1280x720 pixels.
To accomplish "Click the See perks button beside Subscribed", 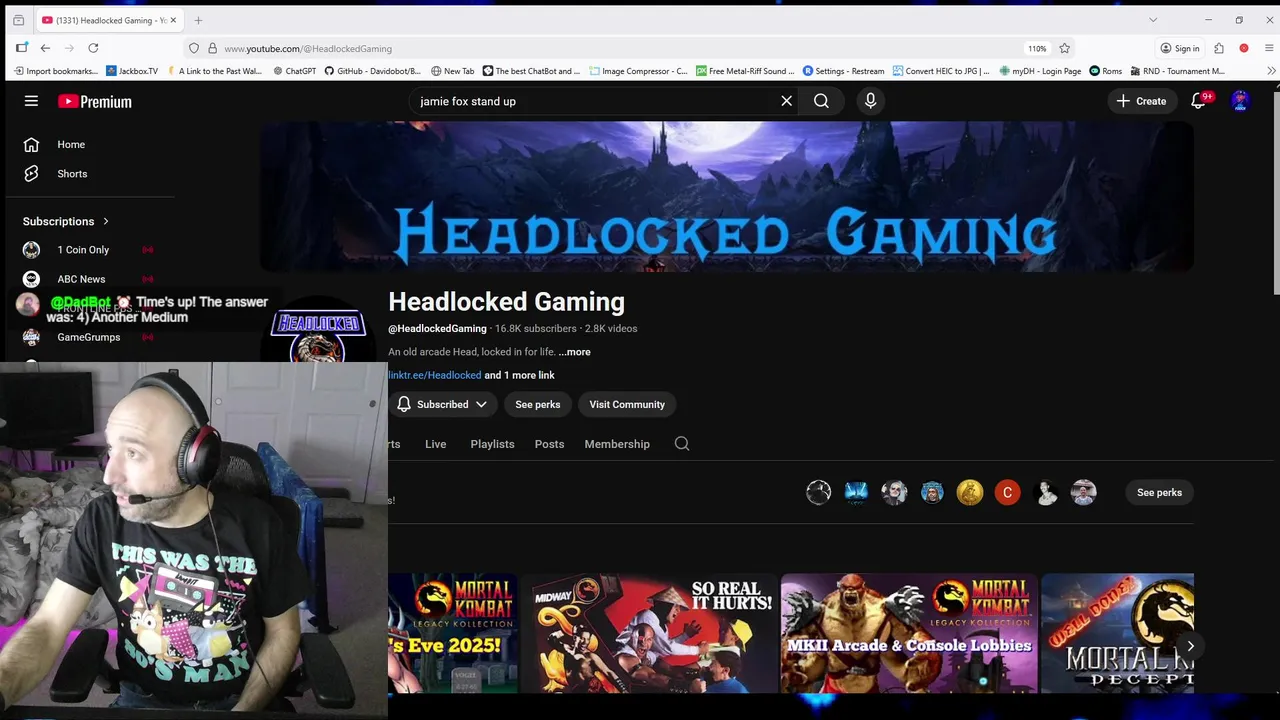I will click(x=538, y=404).
